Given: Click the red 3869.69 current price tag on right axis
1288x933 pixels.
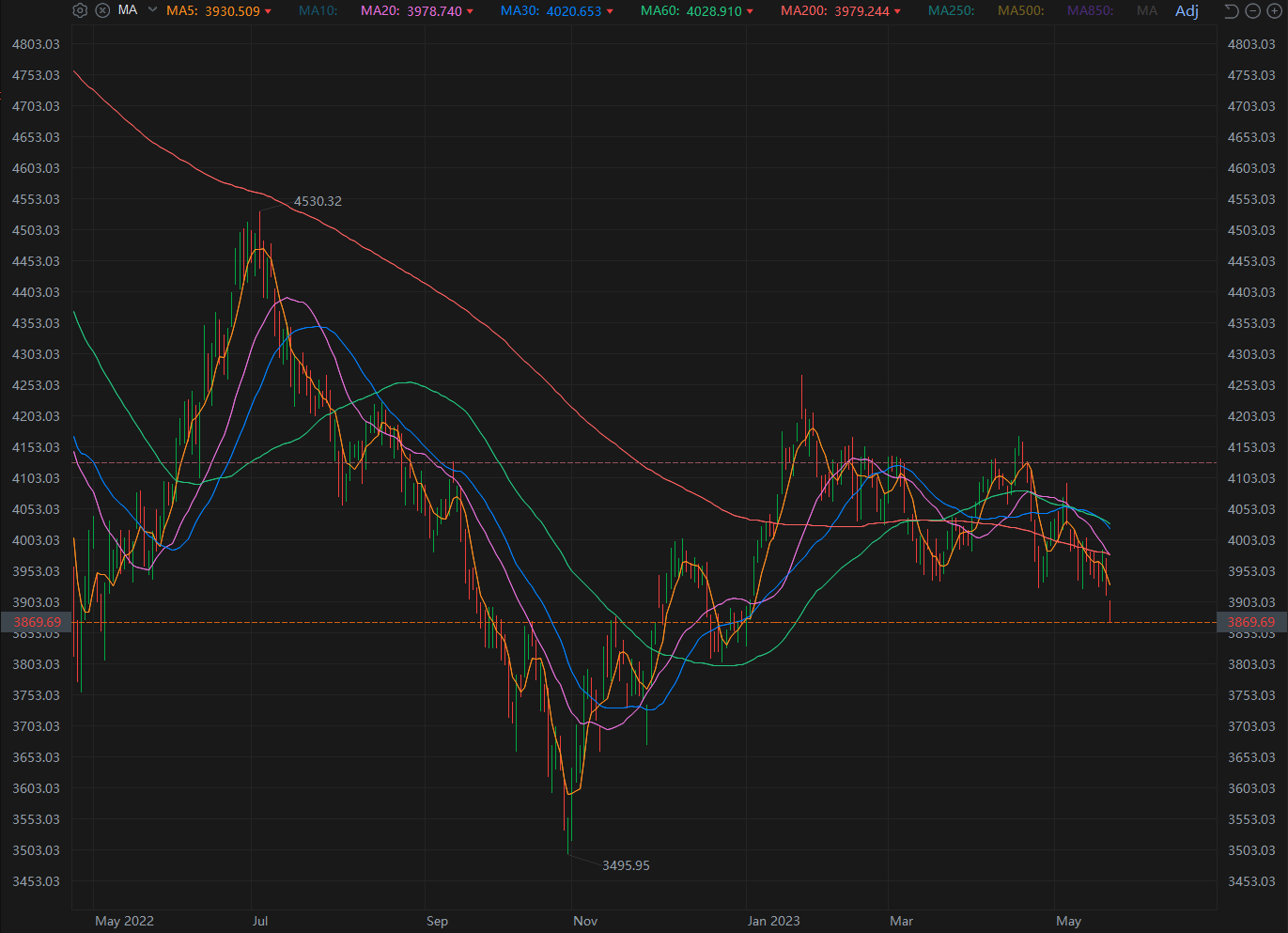Looking at the screenshot, I should pyautogui.click(x=1252, y=622).
